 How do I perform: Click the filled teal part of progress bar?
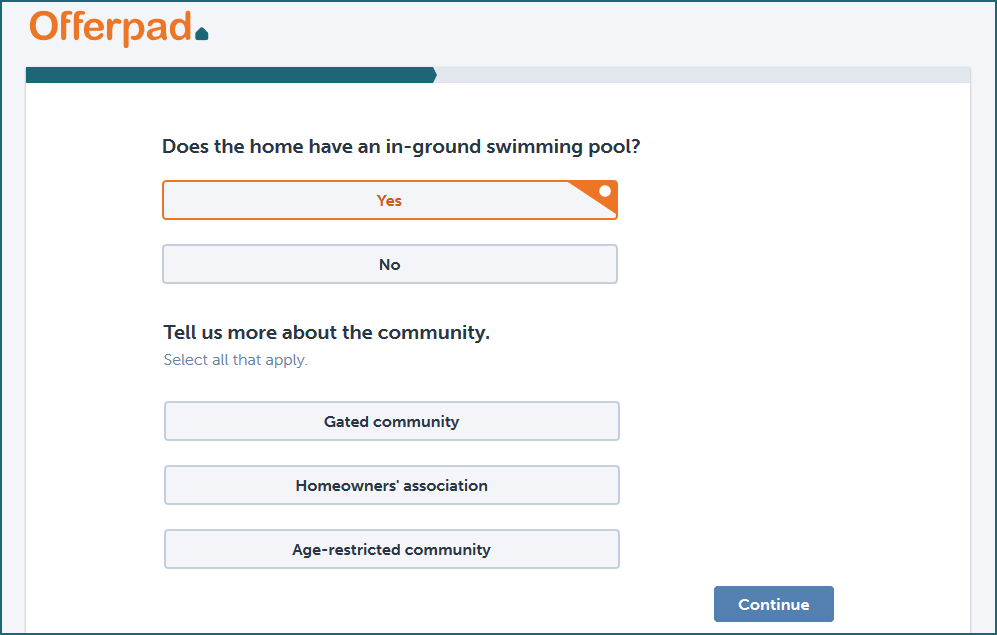230,75
